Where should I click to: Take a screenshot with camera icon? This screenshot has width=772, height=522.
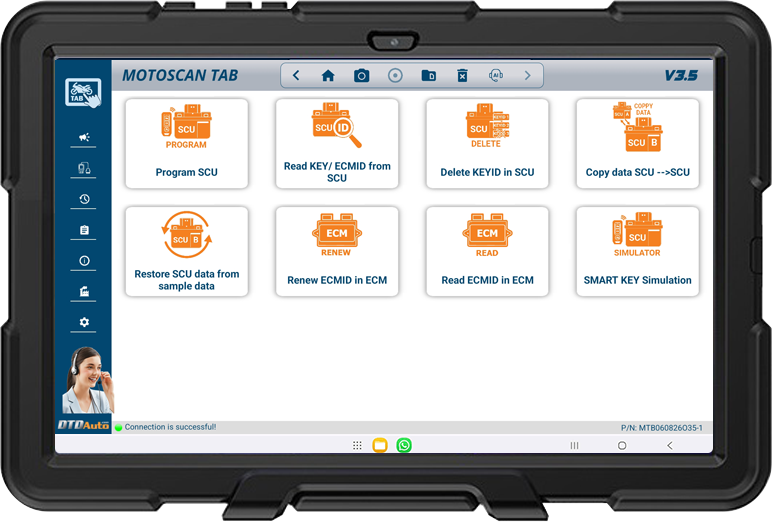point(361,75)
